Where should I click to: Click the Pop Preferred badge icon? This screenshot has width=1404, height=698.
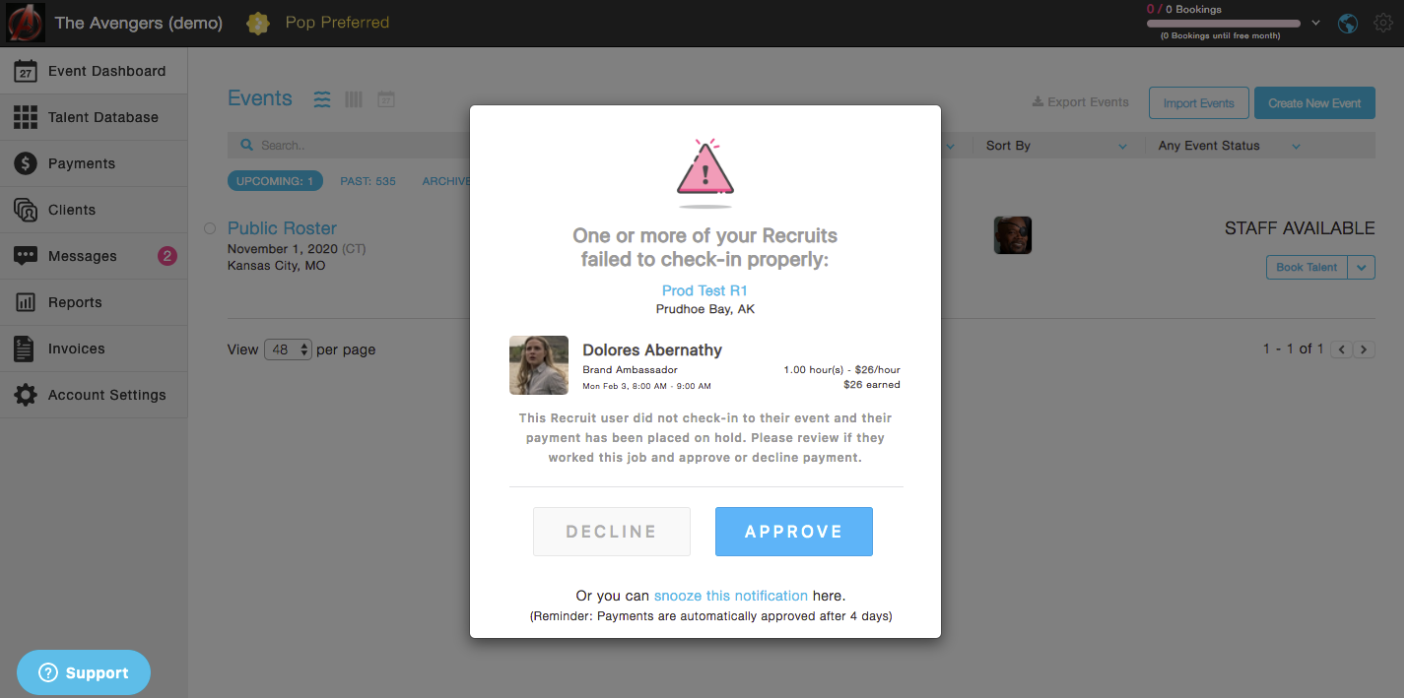[x=258, y=23]
